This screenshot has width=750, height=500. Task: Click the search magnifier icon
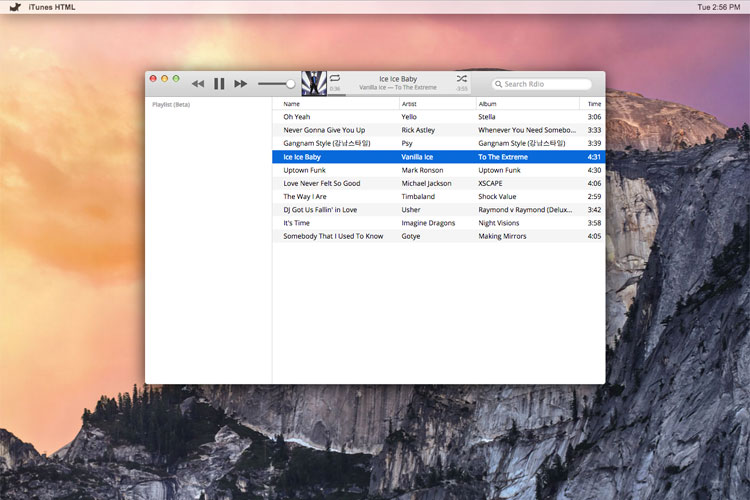(498, 84)
